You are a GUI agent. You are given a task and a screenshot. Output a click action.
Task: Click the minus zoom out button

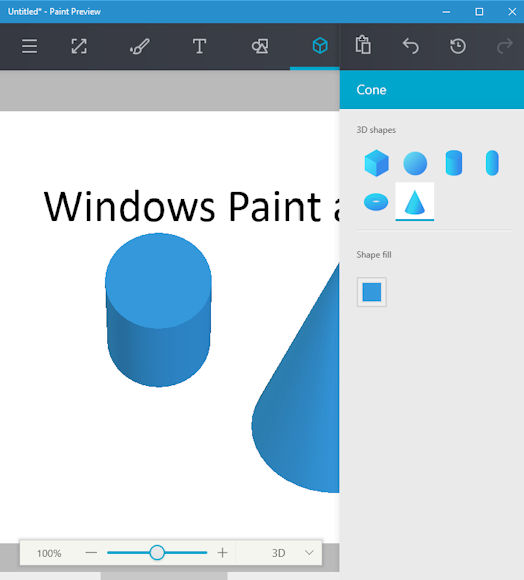point(91,553)
